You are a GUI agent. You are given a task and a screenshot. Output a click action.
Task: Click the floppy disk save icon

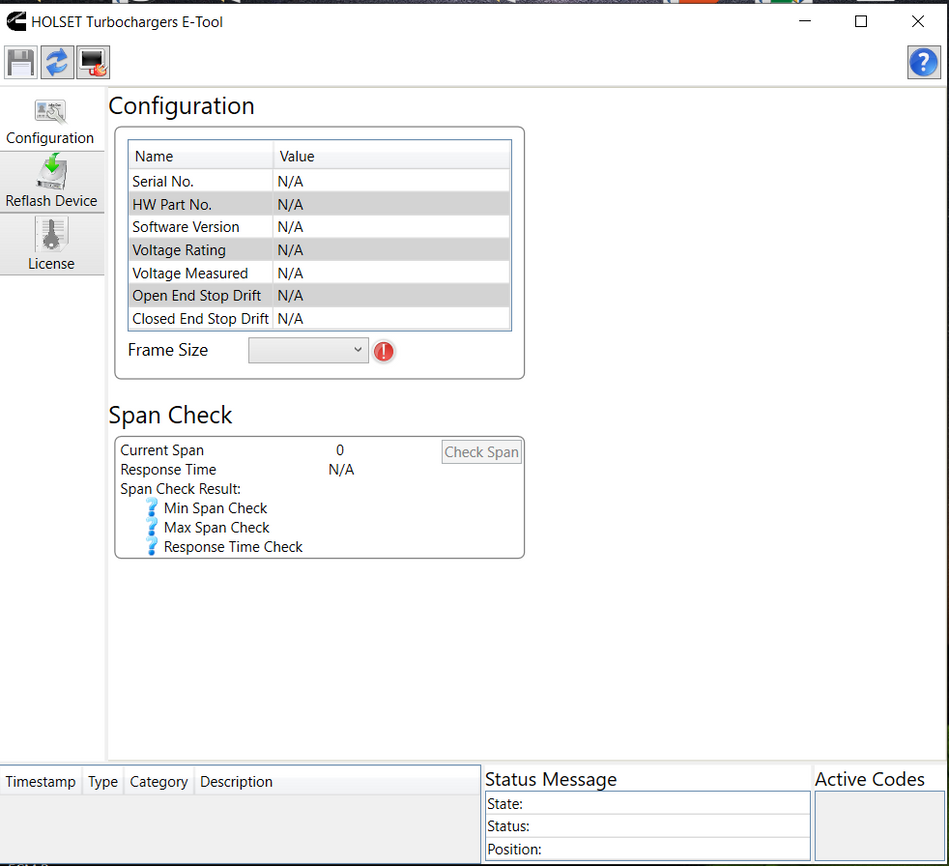coord(21,63)
